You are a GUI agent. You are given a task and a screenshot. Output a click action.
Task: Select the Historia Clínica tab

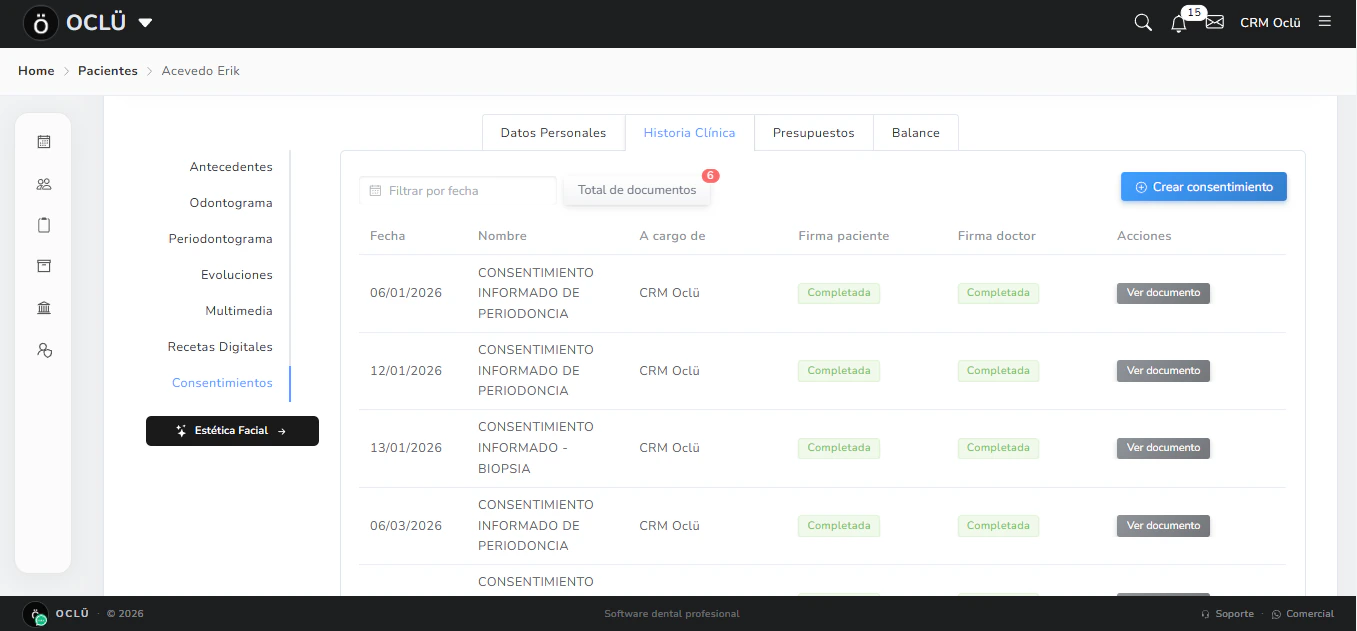pos(689,133)
